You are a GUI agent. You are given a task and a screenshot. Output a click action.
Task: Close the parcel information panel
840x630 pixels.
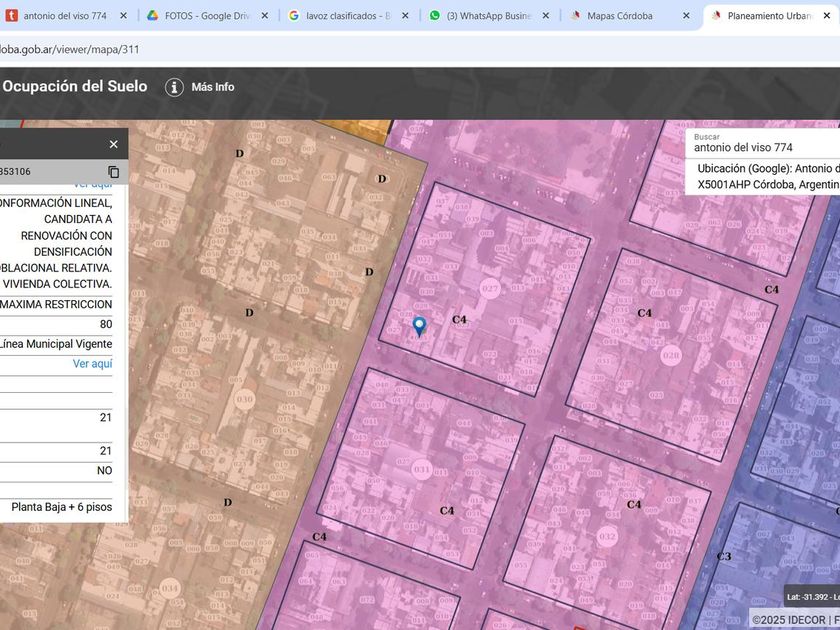tap(113, 144)
